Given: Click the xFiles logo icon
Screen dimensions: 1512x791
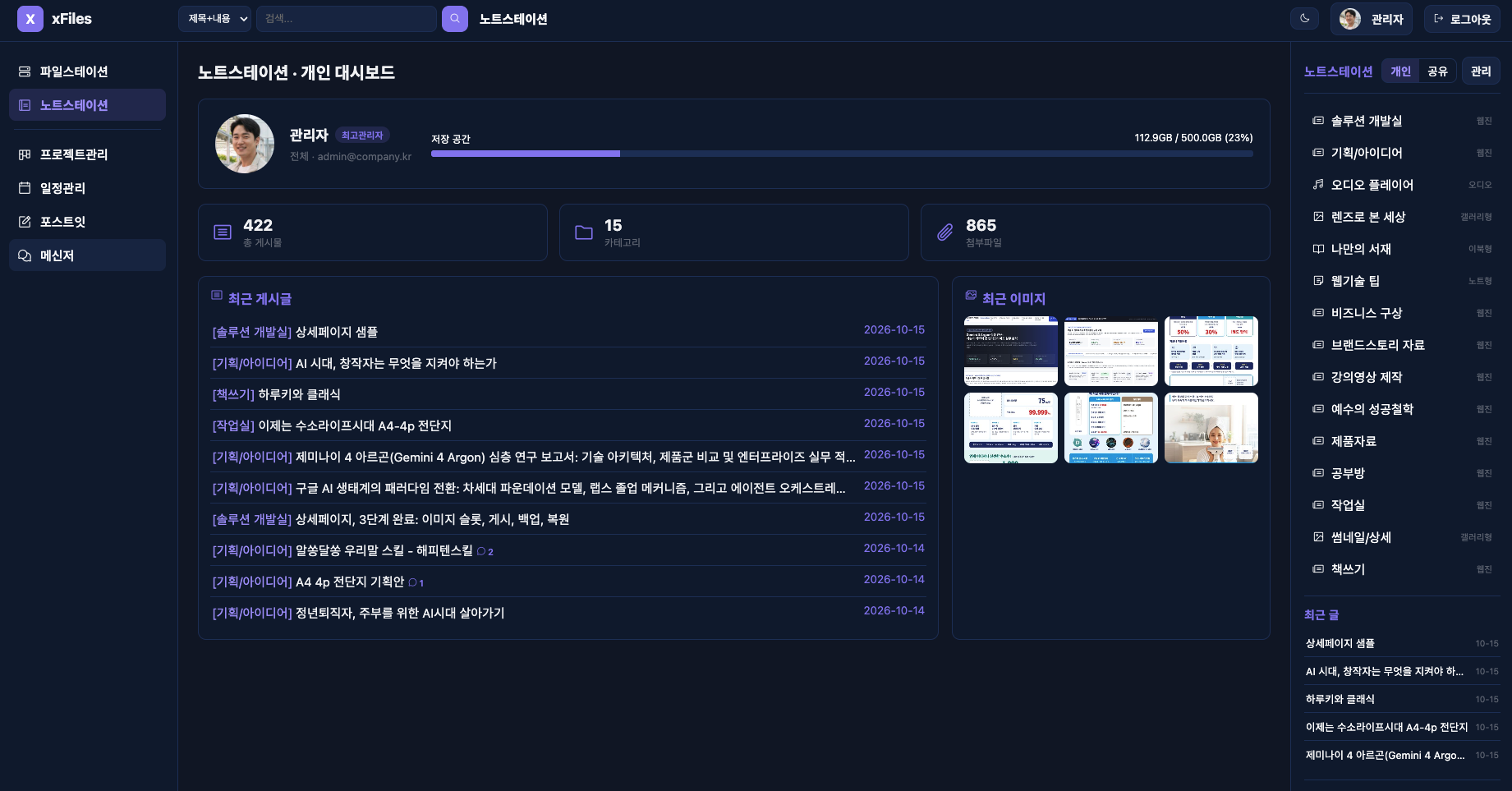Looking at the screenshot, I should [30, 19].
